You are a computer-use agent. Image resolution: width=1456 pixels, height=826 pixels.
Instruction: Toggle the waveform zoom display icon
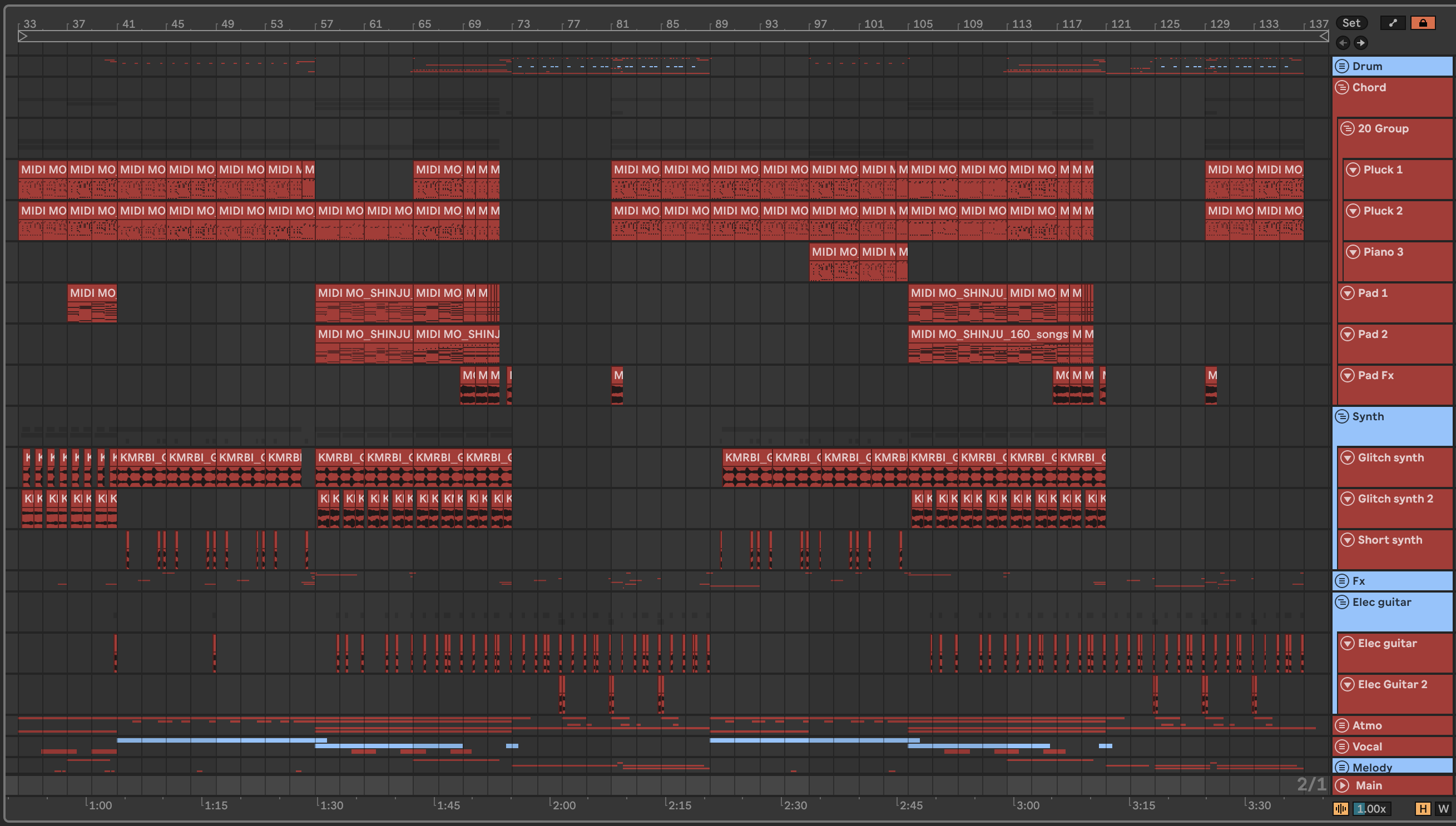click(x=1340, y=808)
